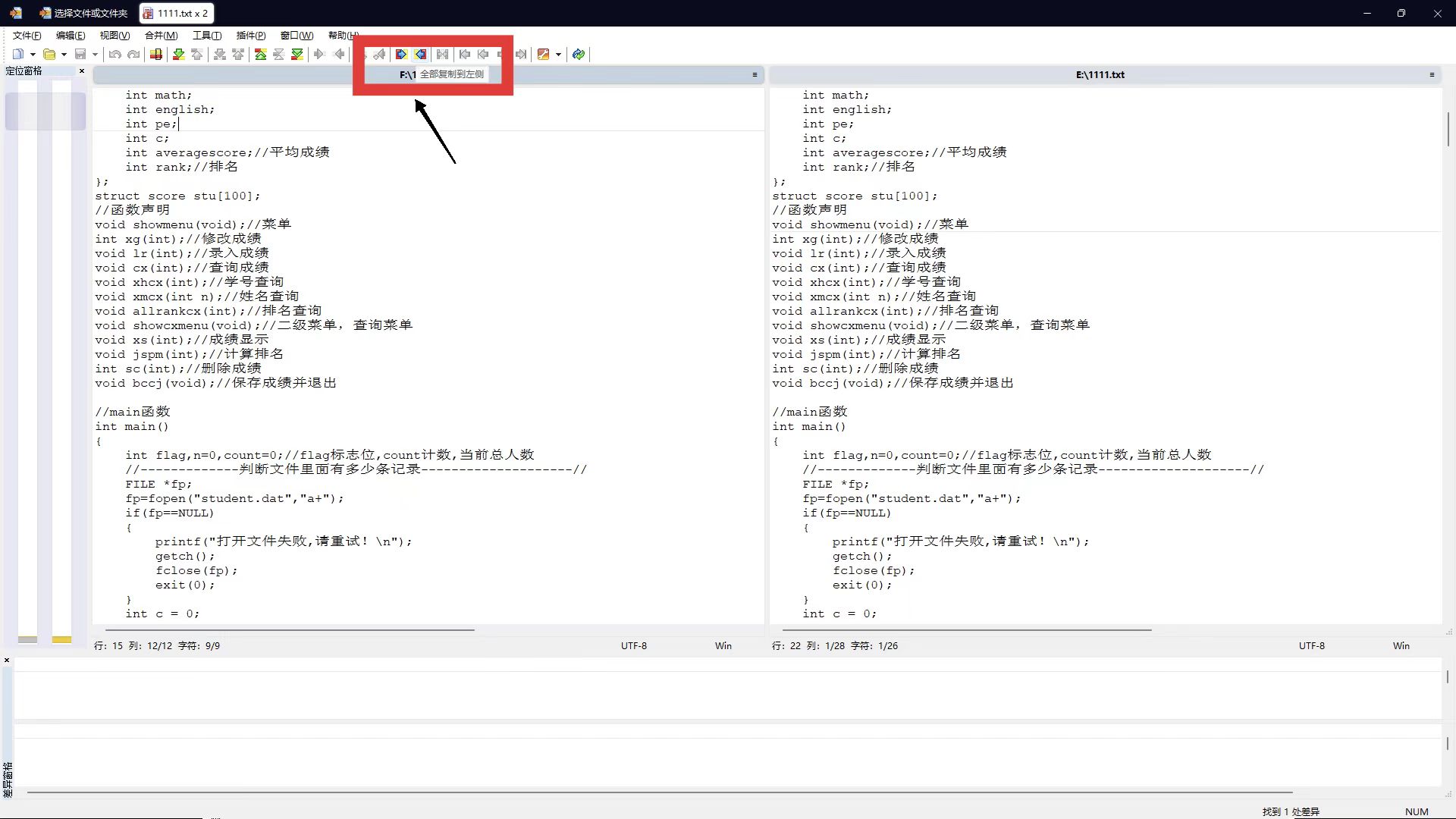
Task: Expand the Options icon dropdown arrow
Action: (558, 55)
